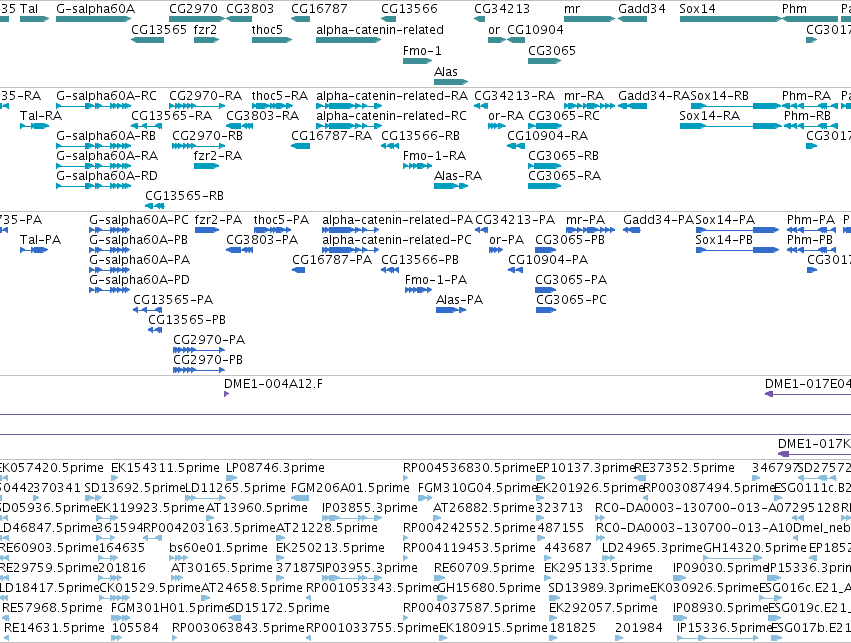The height and width of the screenshot is (643, 851).
Task: Click the Gadd34 gene label
Action: (642, 9)
